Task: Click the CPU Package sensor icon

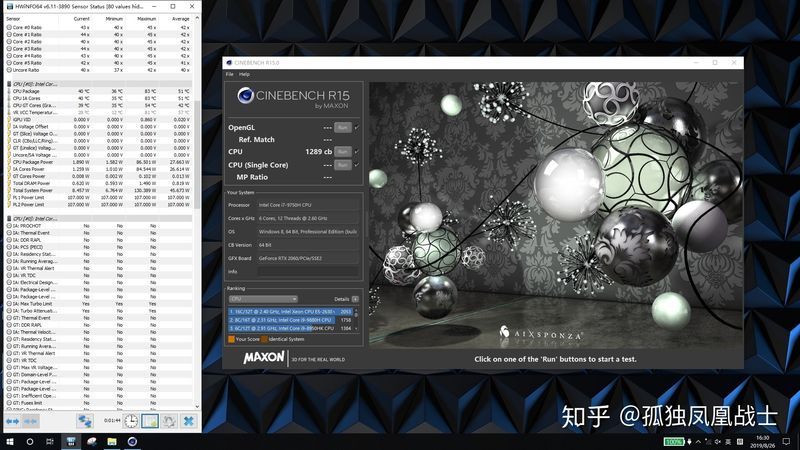Action: click(x=9, y=91)
